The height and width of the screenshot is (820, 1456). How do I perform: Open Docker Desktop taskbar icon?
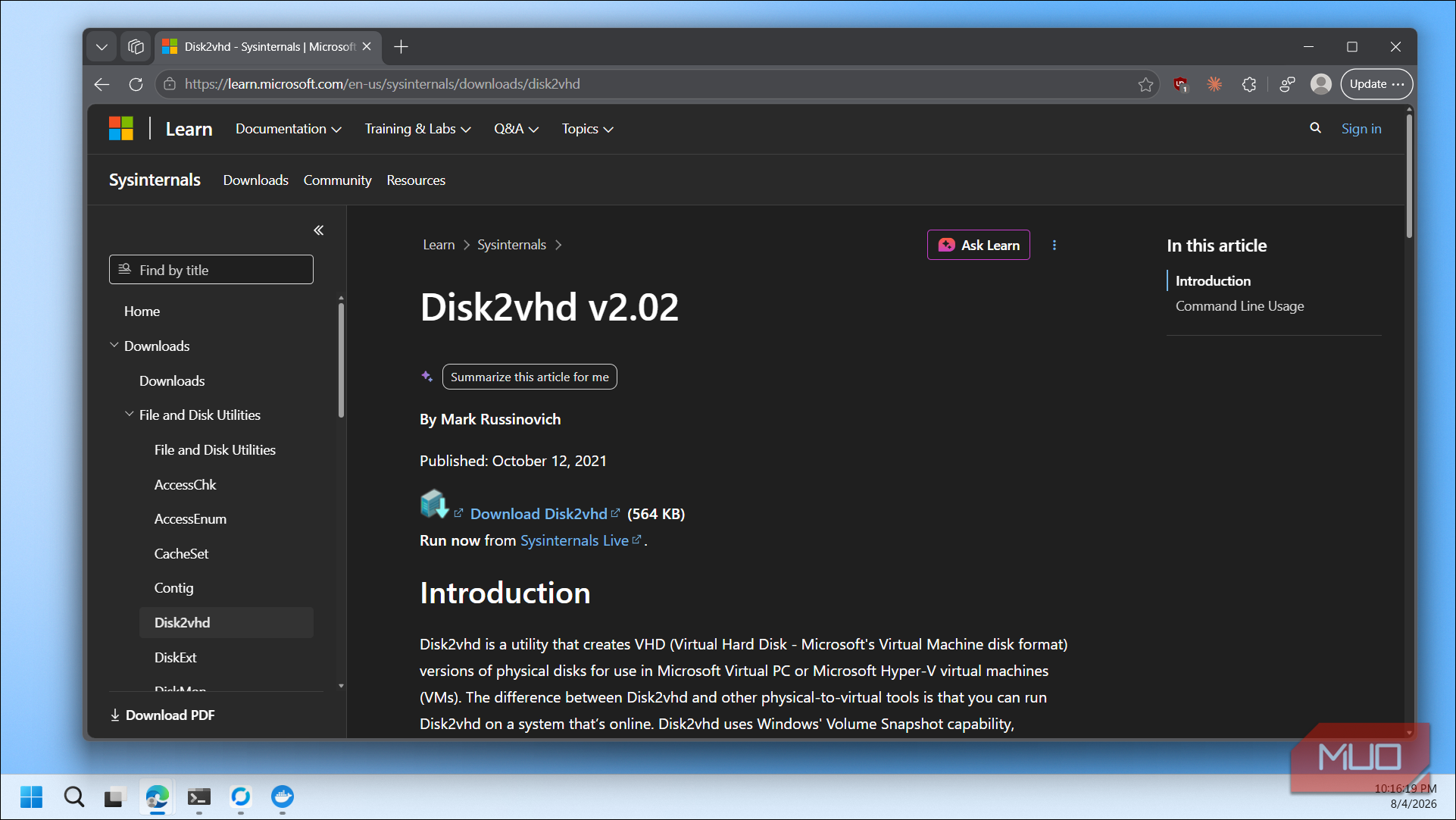[282, 797]
